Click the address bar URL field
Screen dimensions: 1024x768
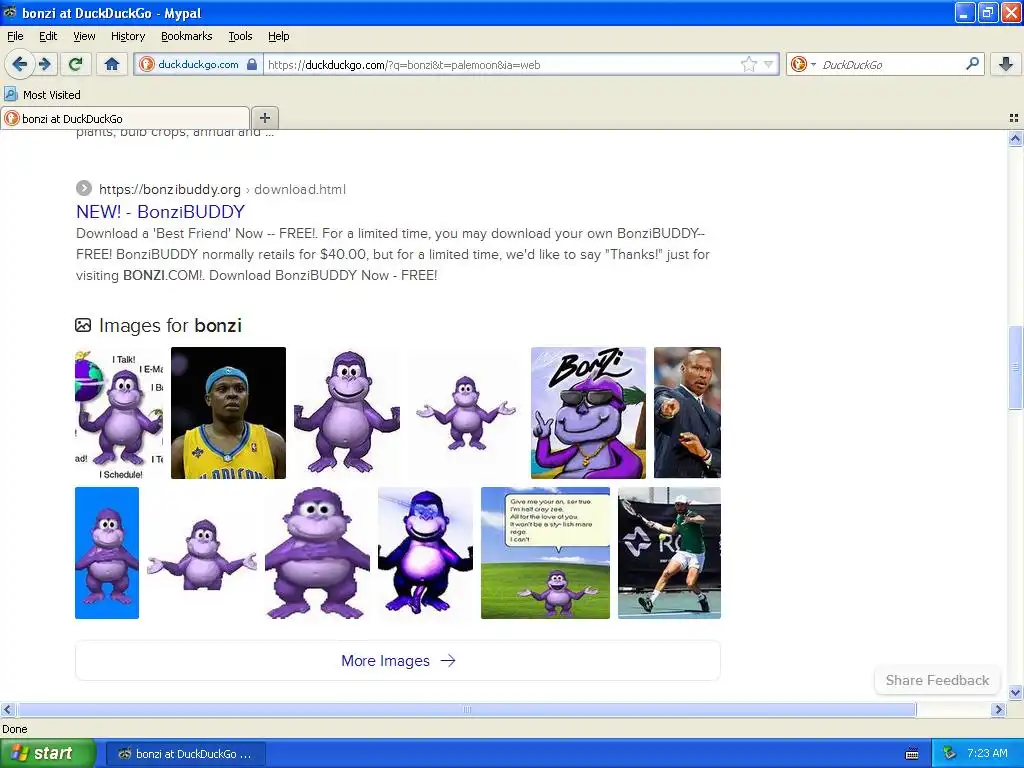503,65
